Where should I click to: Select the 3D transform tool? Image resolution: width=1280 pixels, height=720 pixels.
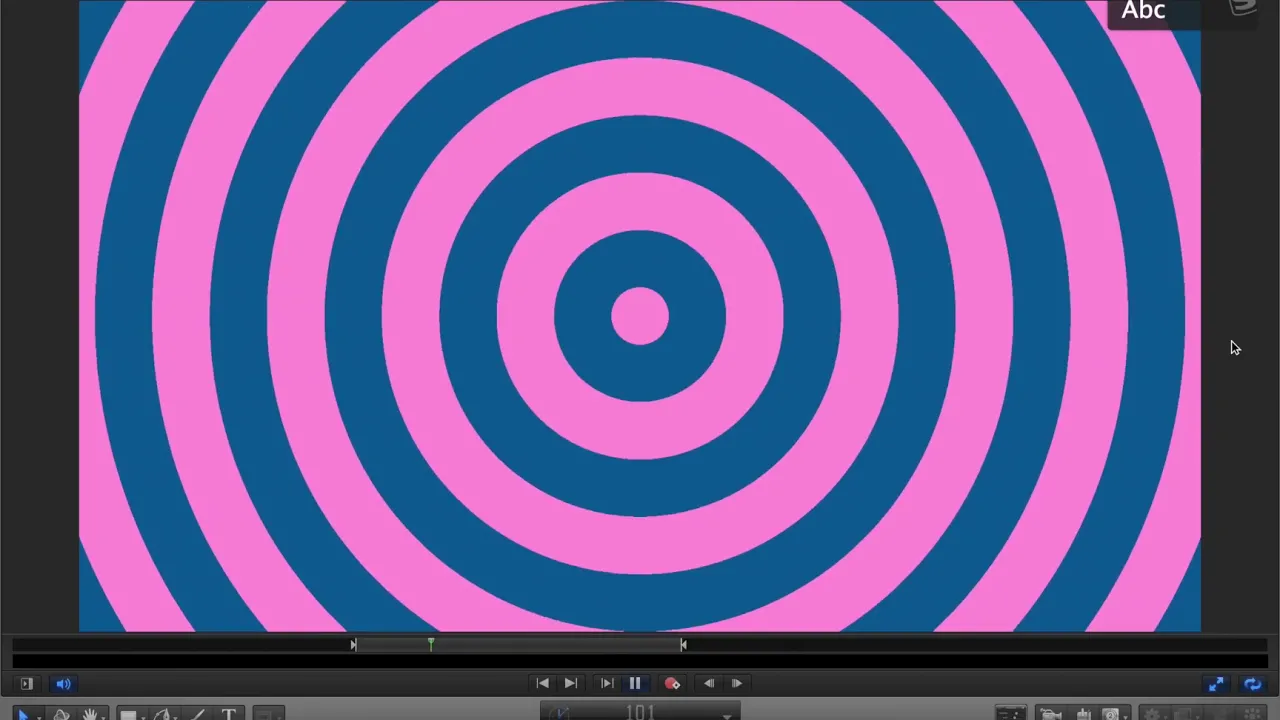[60, 714]
